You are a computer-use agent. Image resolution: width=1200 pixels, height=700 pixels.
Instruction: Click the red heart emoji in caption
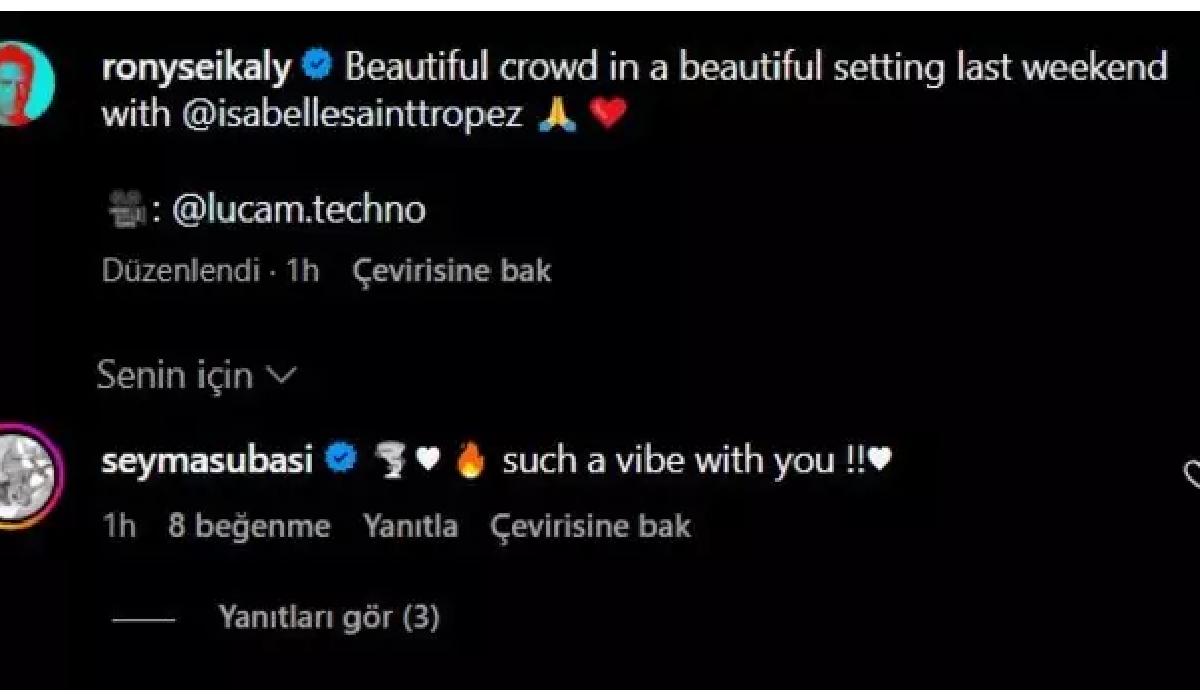pos(607,115)
